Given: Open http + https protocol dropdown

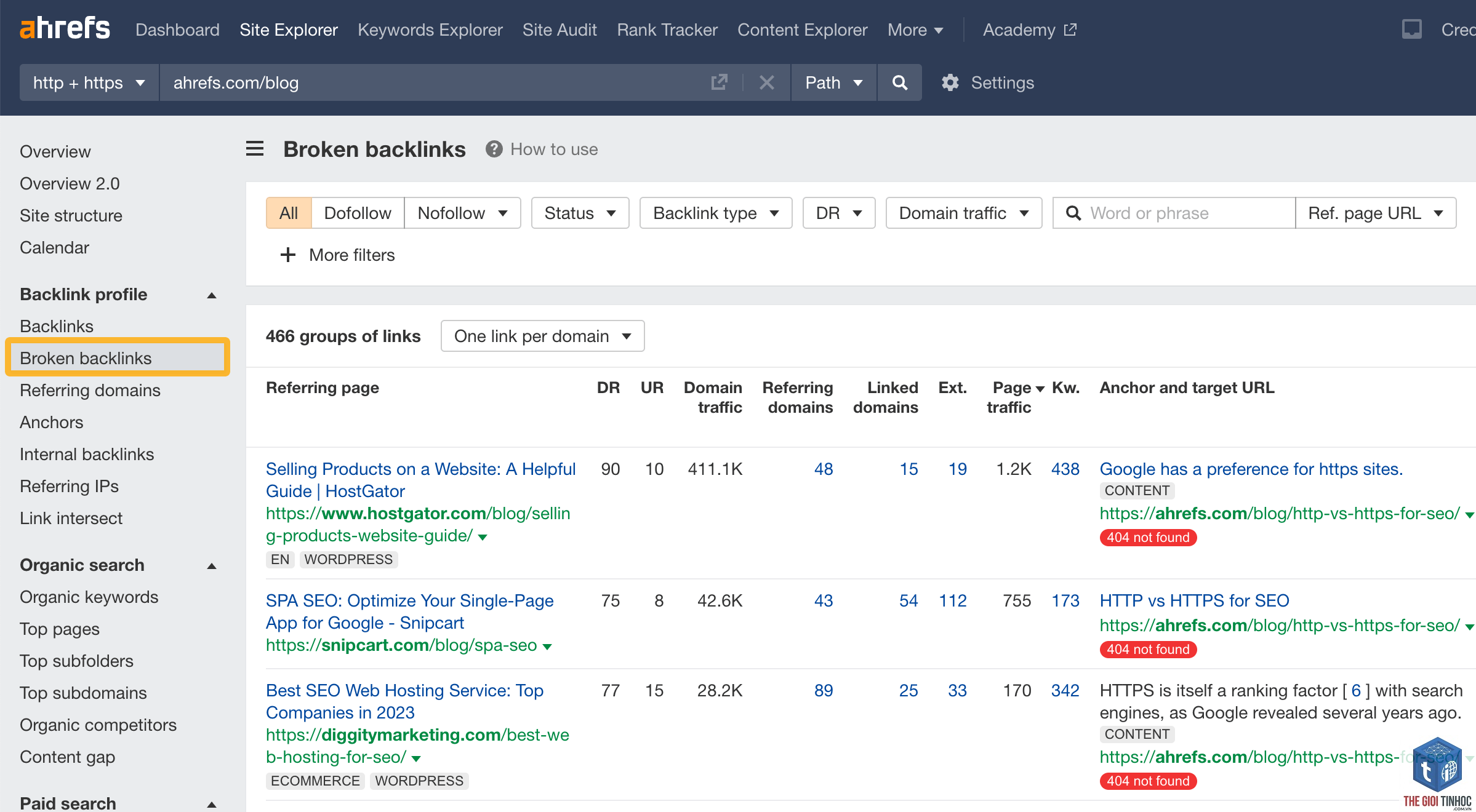Looking at the screenshot, I should 89,82.
